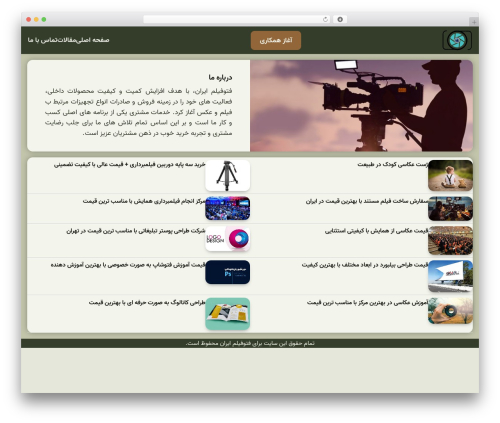Click the footer copyright text
Image resolution: width=500 pixels, height=423 pixels.
250,343
